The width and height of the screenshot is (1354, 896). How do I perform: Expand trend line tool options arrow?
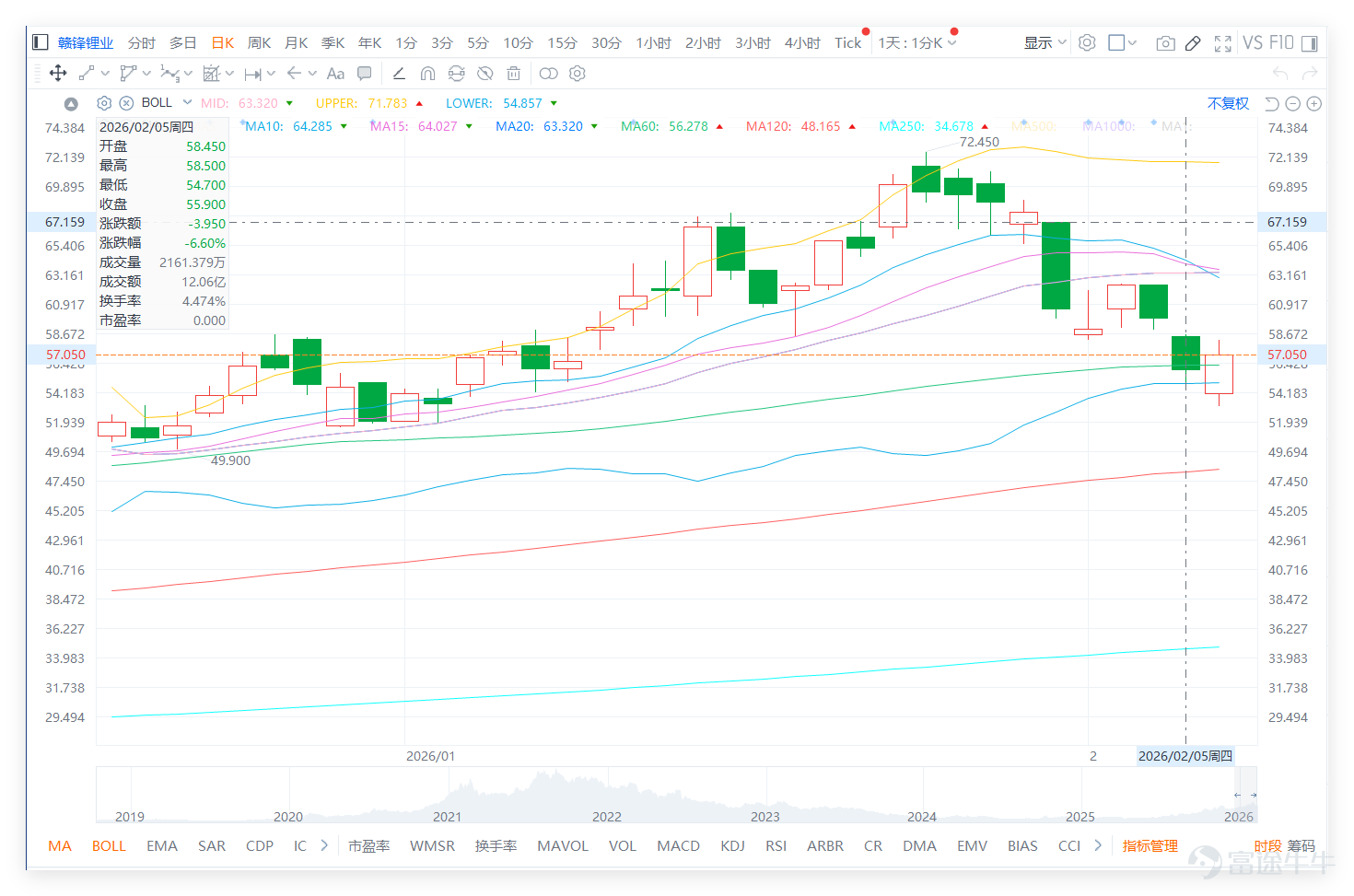(105, 74)
